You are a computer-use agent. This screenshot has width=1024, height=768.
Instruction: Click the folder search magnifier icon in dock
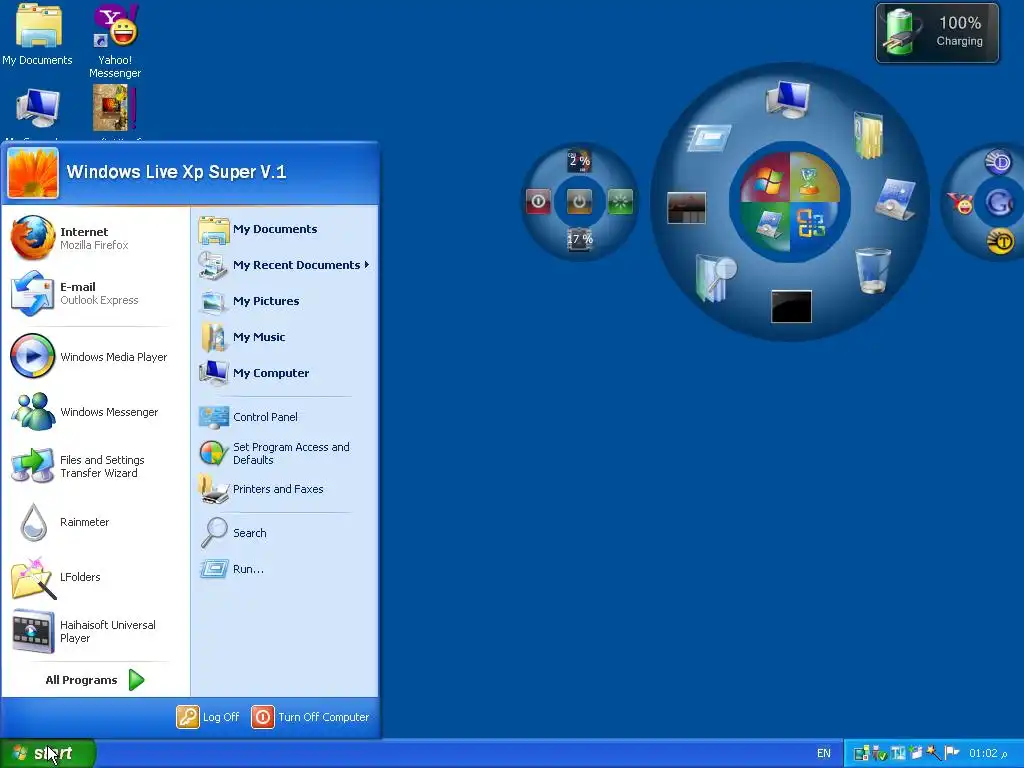coord(716,278)
